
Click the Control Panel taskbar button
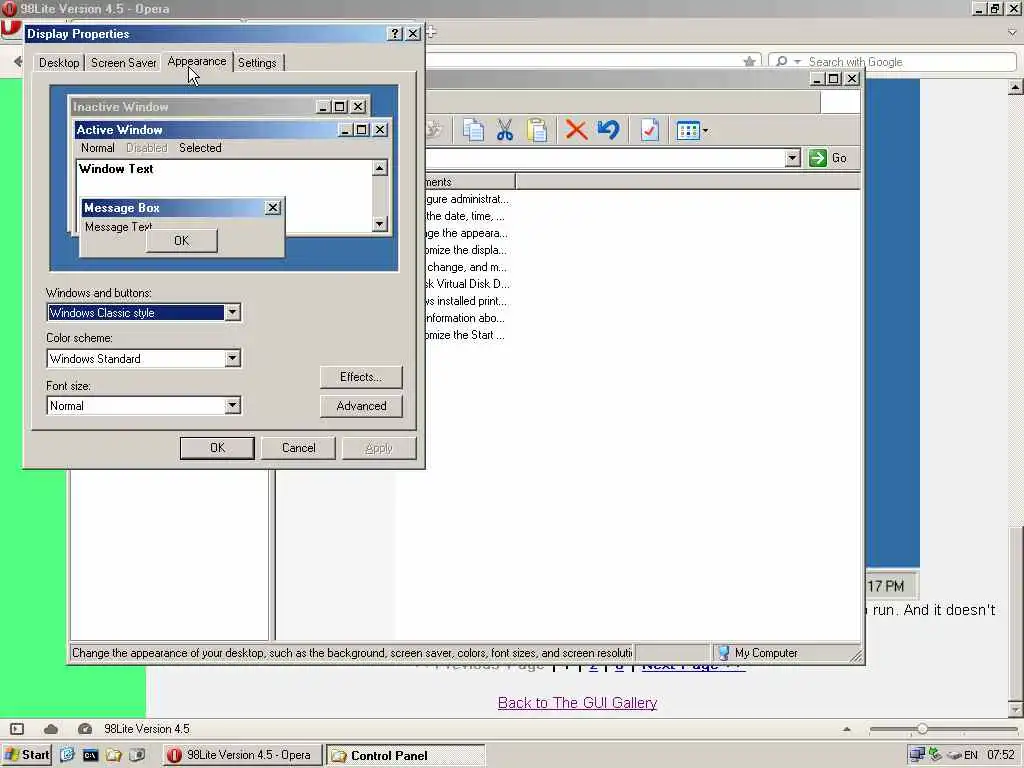tap(406, 755)
